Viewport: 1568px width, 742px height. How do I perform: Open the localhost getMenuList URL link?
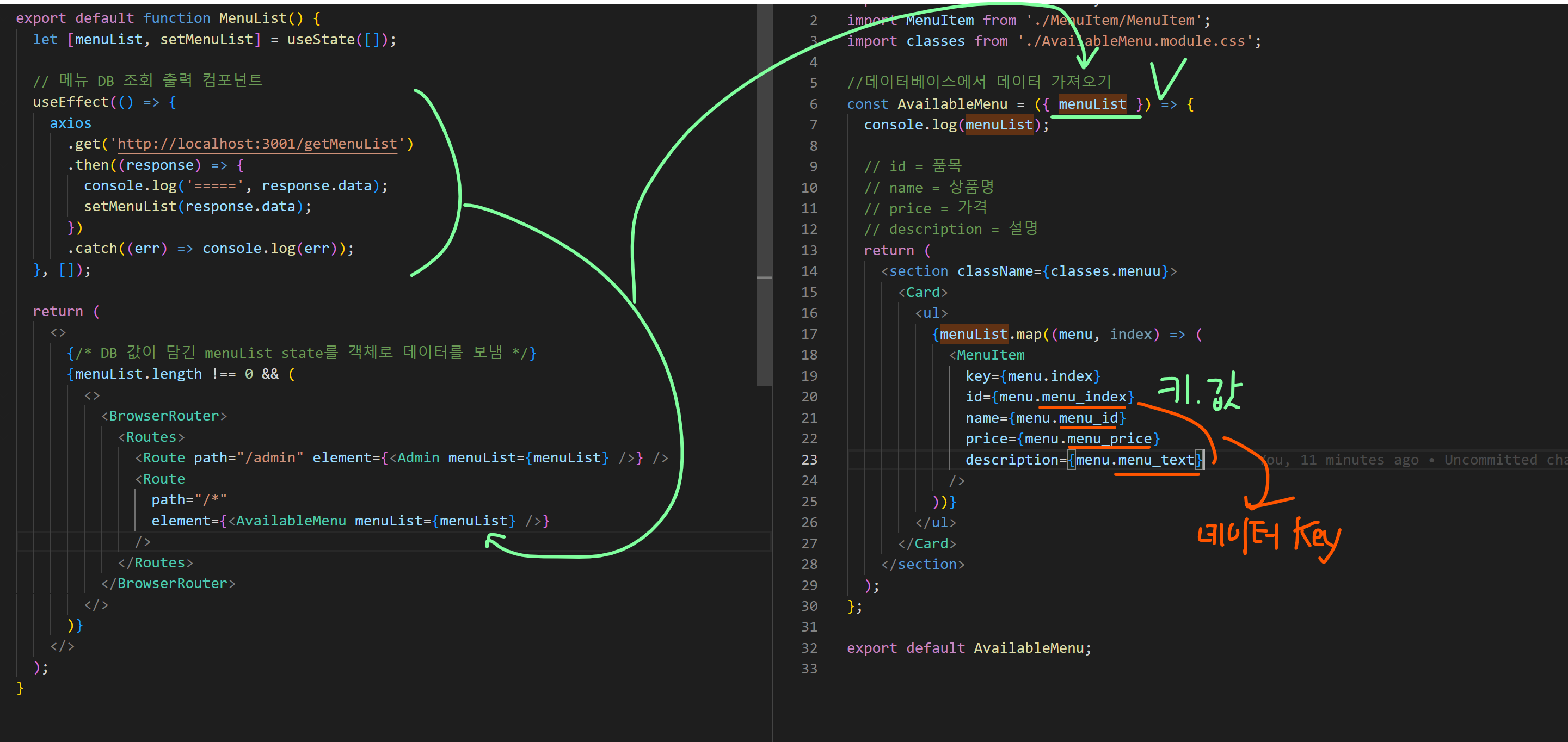click(x=257, y=144)
